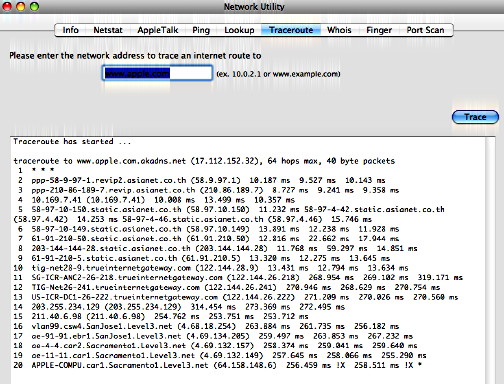Click hop 16 vlan99.csw4.SanJose1.Level3.net line
Viewport: 504px width, 384px height.
206,326
